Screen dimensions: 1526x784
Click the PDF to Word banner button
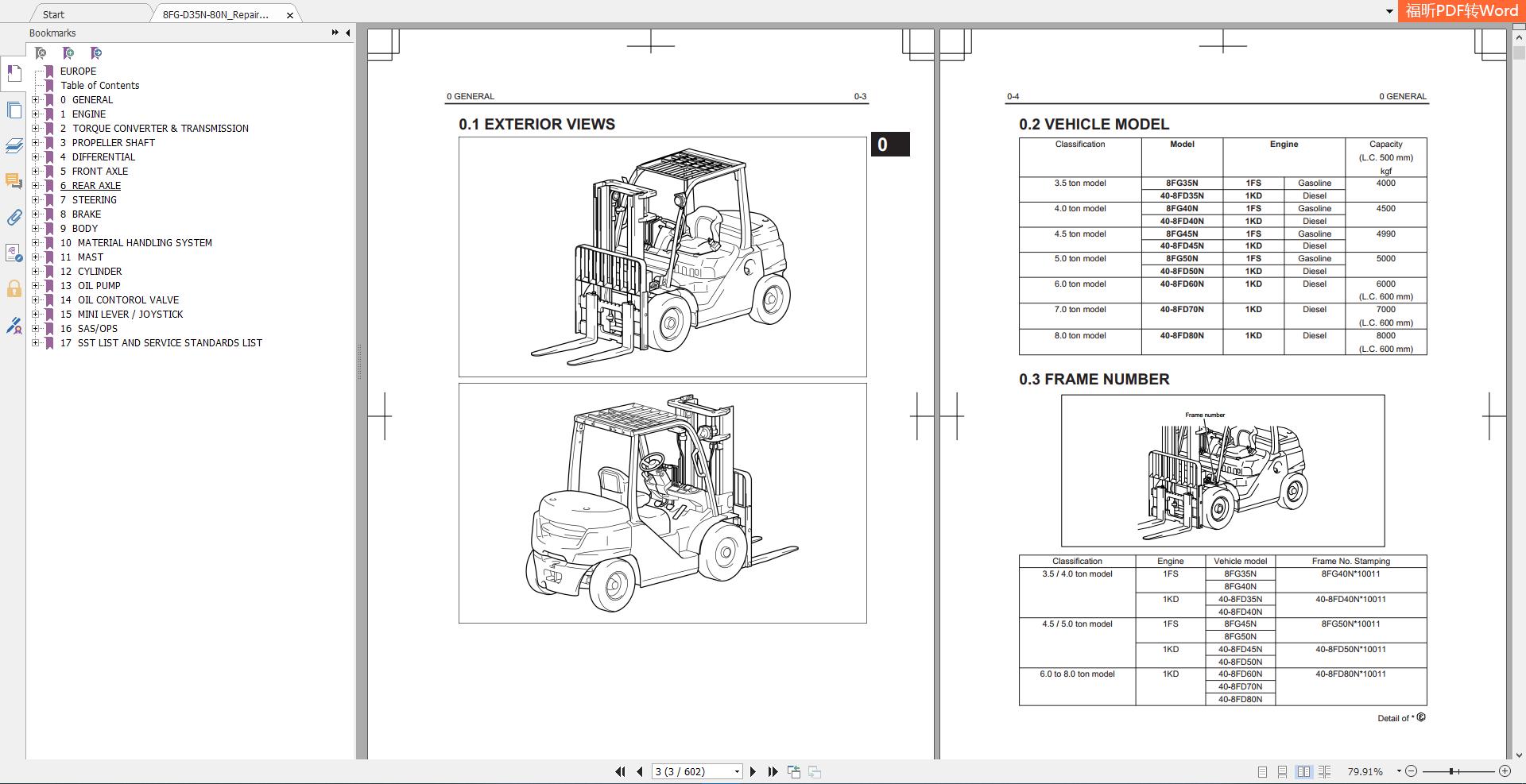[x=1461, y=11]
